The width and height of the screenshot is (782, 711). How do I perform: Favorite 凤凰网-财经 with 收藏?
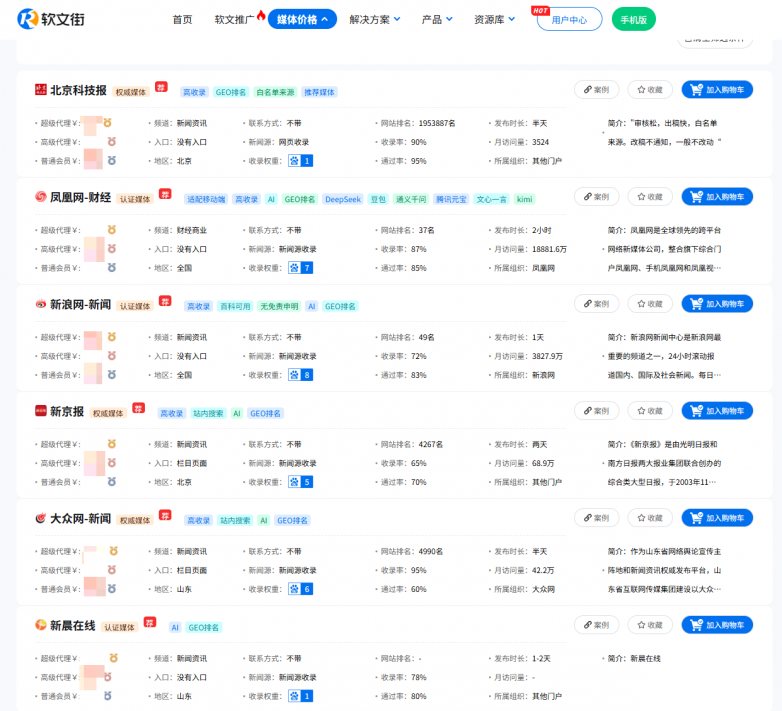[x=650, y=197]
